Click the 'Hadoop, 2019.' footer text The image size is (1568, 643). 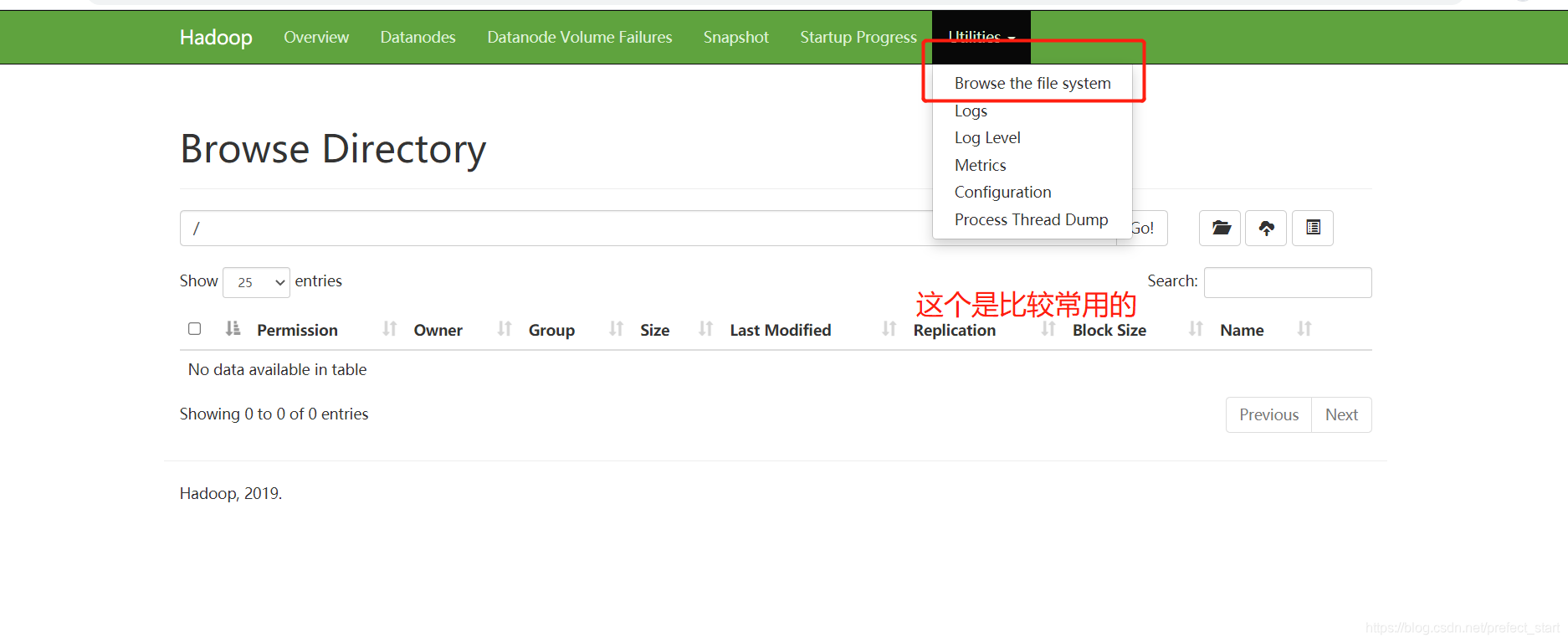pos(231,493)
